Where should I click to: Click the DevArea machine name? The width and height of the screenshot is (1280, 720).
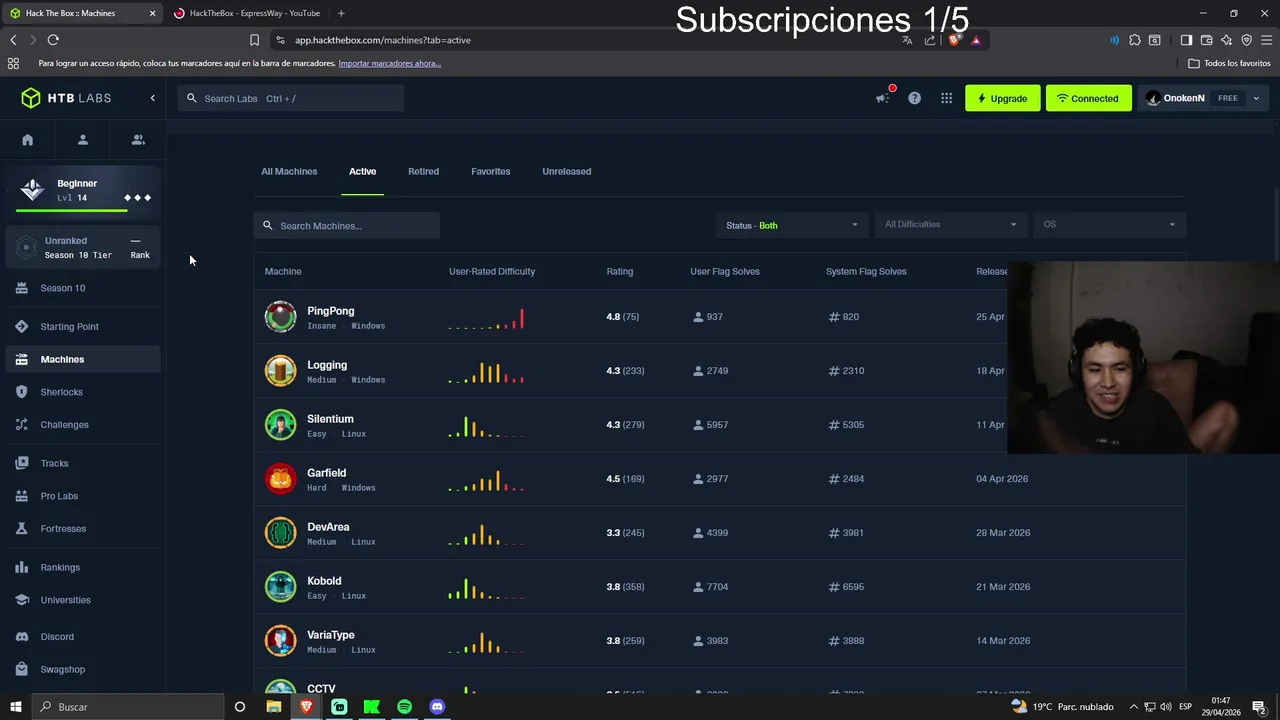point(328,527)
